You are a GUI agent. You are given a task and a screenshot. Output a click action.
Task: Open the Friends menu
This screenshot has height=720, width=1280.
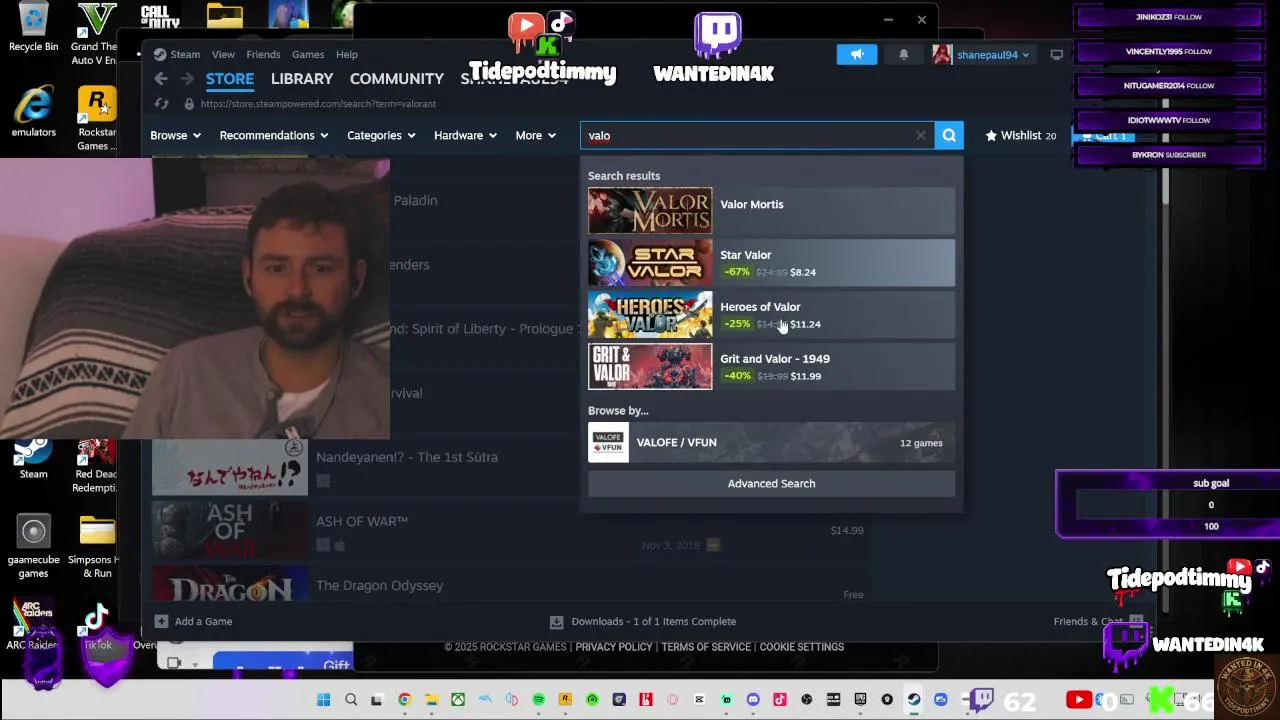(263, 55)
